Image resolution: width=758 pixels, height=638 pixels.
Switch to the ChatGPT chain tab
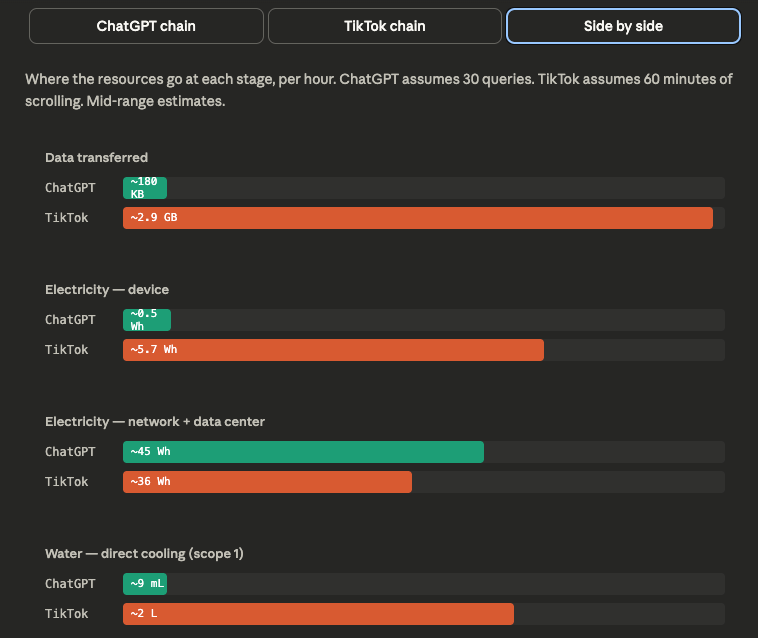[146, 27]
